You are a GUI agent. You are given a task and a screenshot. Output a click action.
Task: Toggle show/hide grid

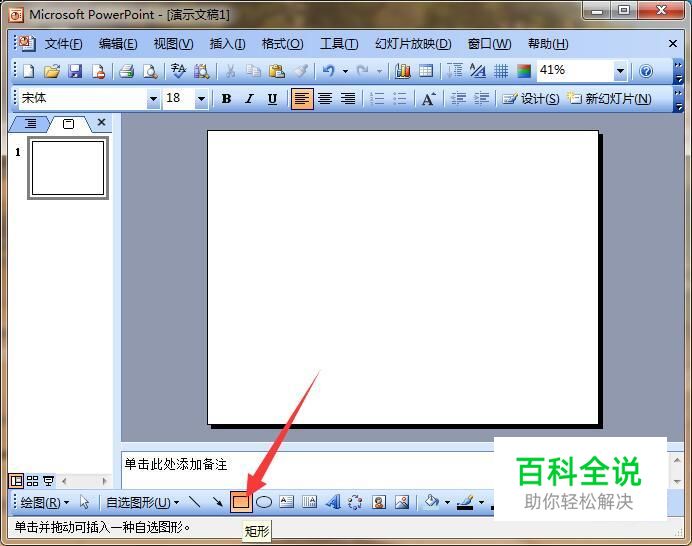(501, 71)
